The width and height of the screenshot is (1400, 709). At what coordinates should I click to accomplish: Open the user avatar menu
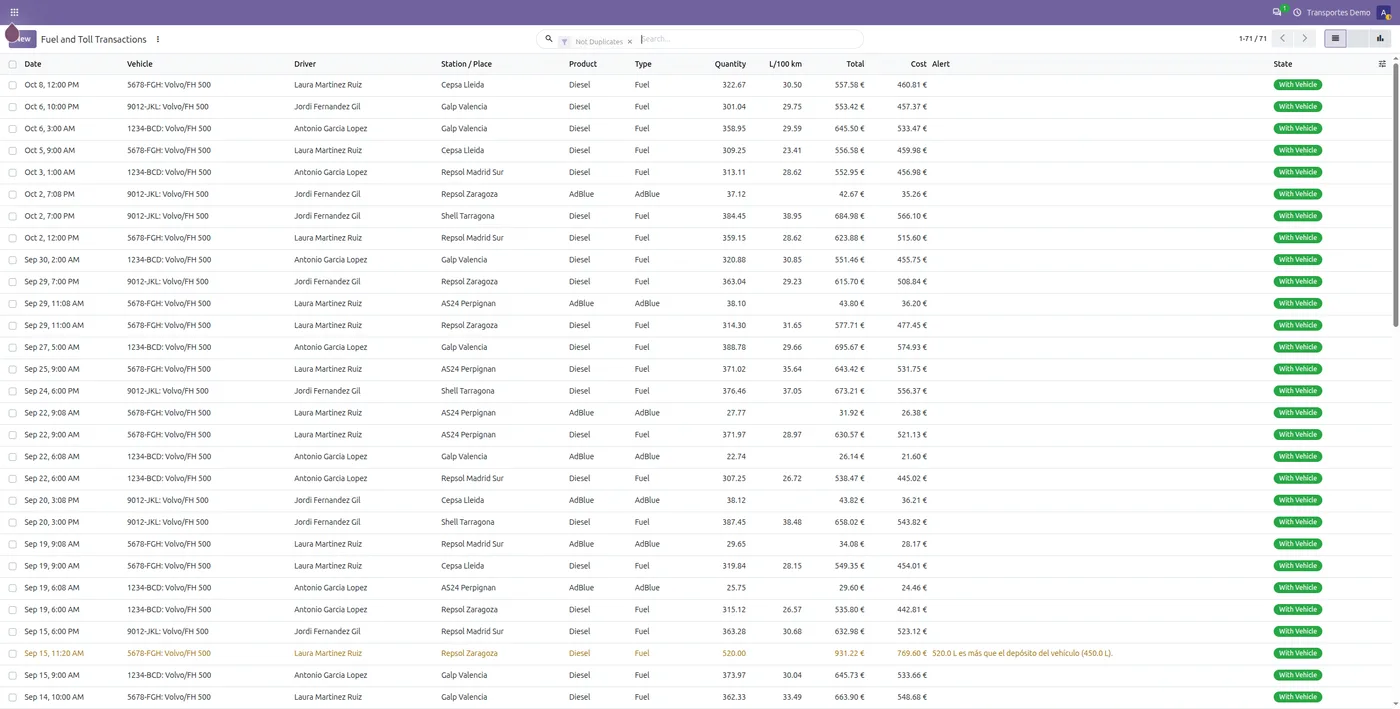[x=1384, y=12]
